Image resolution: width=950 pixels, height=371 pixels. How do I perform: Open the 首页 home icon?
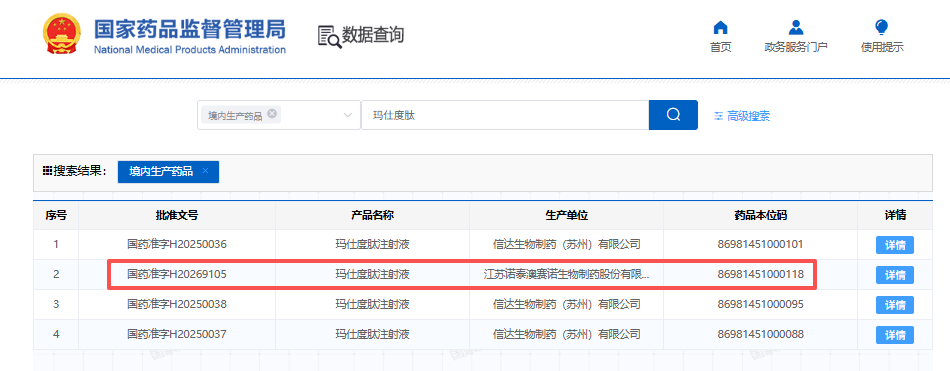coord(720,27)
